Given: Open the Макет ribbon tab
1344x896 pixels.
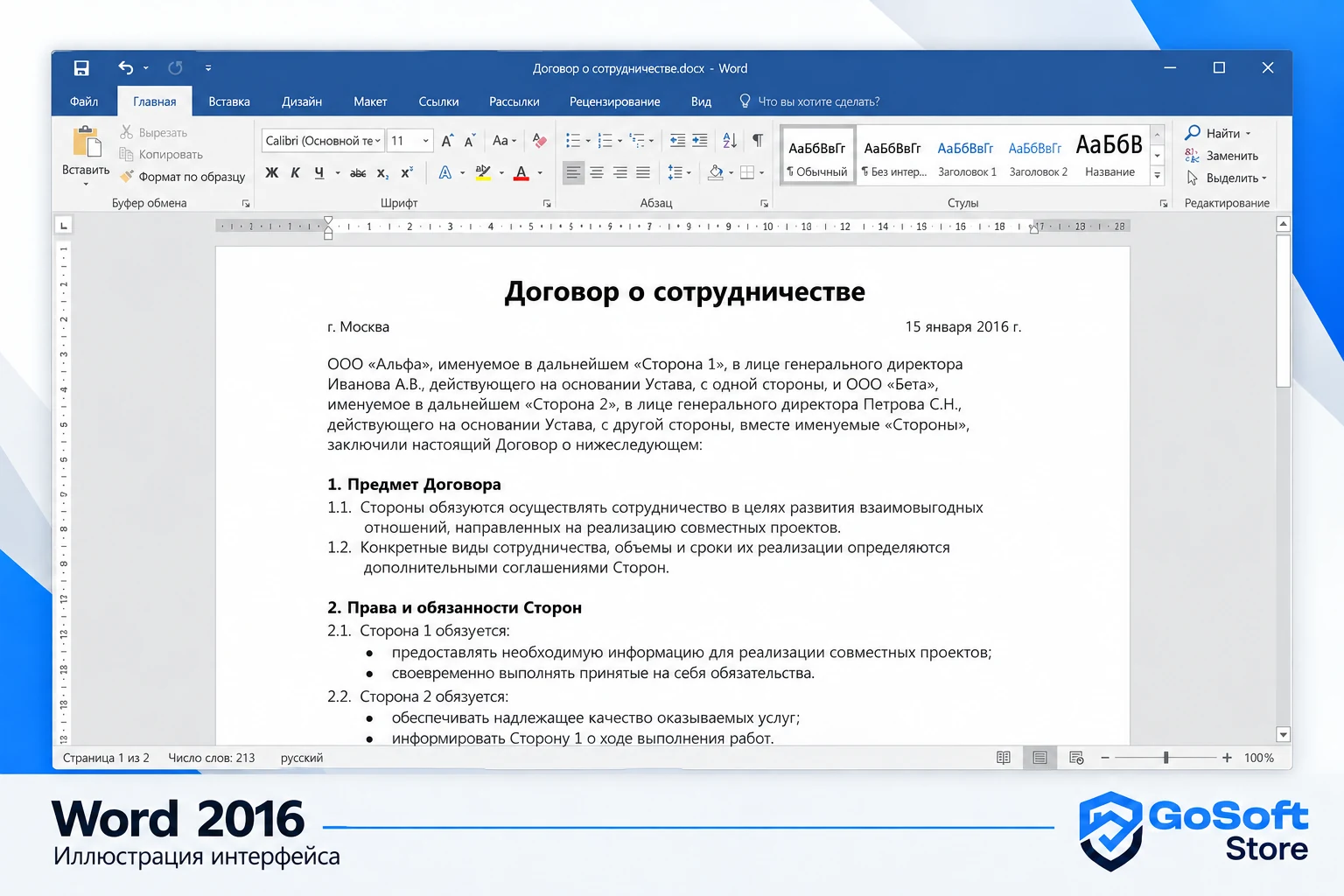Looking at the screenshot, I should (x=370, y=101).
